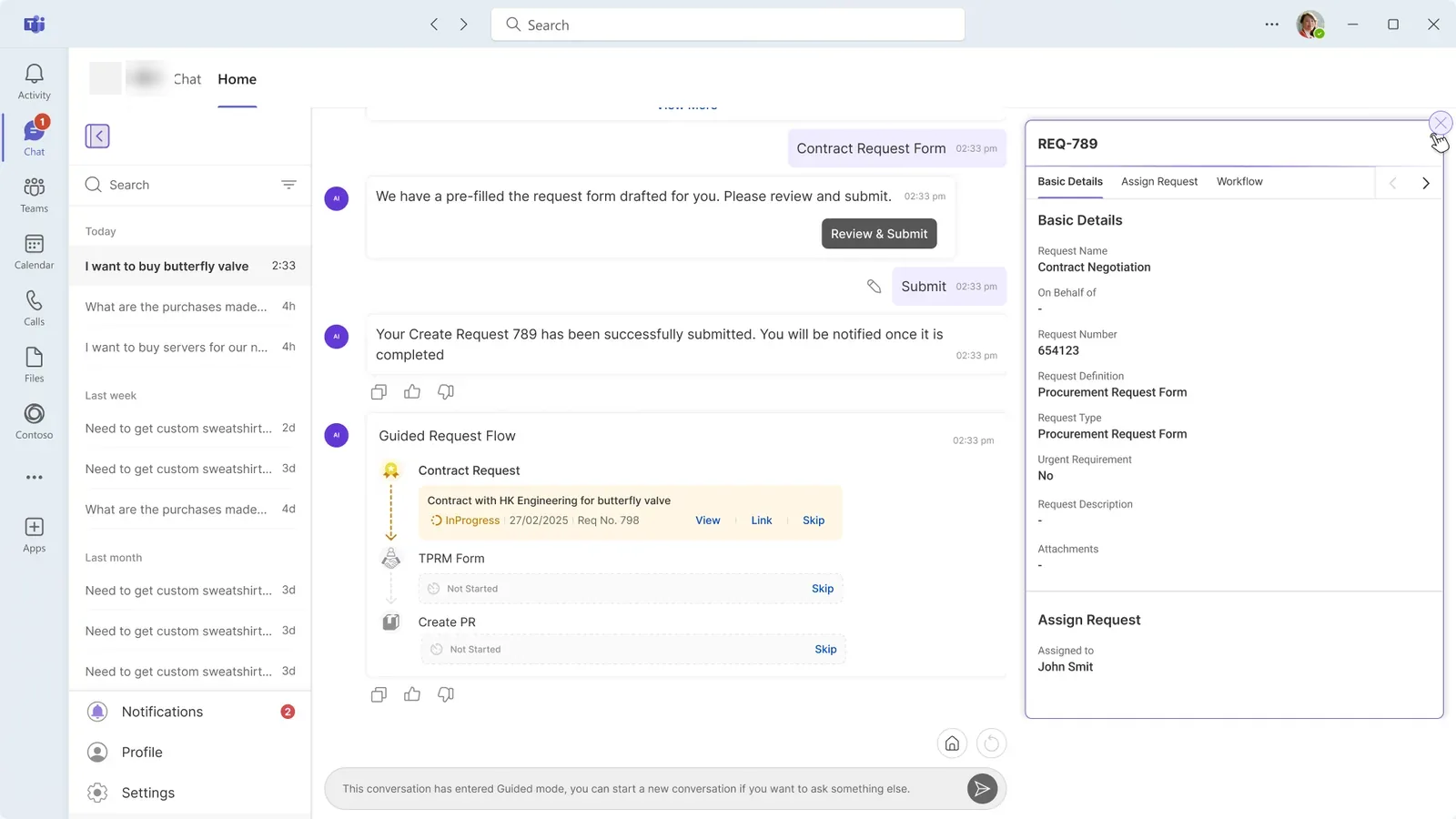Open Notifications in the sidebar
Image resolution: width=1456 pixels, height=819 pixels.
tap(190, 712)
